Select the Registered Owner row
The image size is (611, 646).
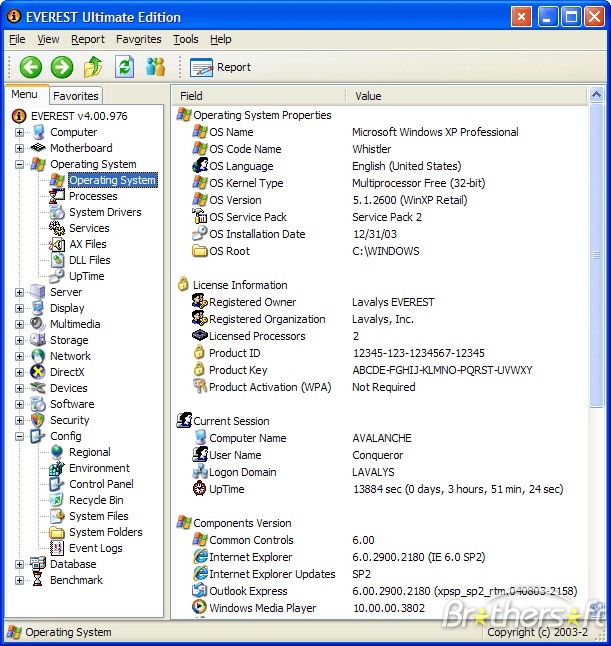coord(379,302)
